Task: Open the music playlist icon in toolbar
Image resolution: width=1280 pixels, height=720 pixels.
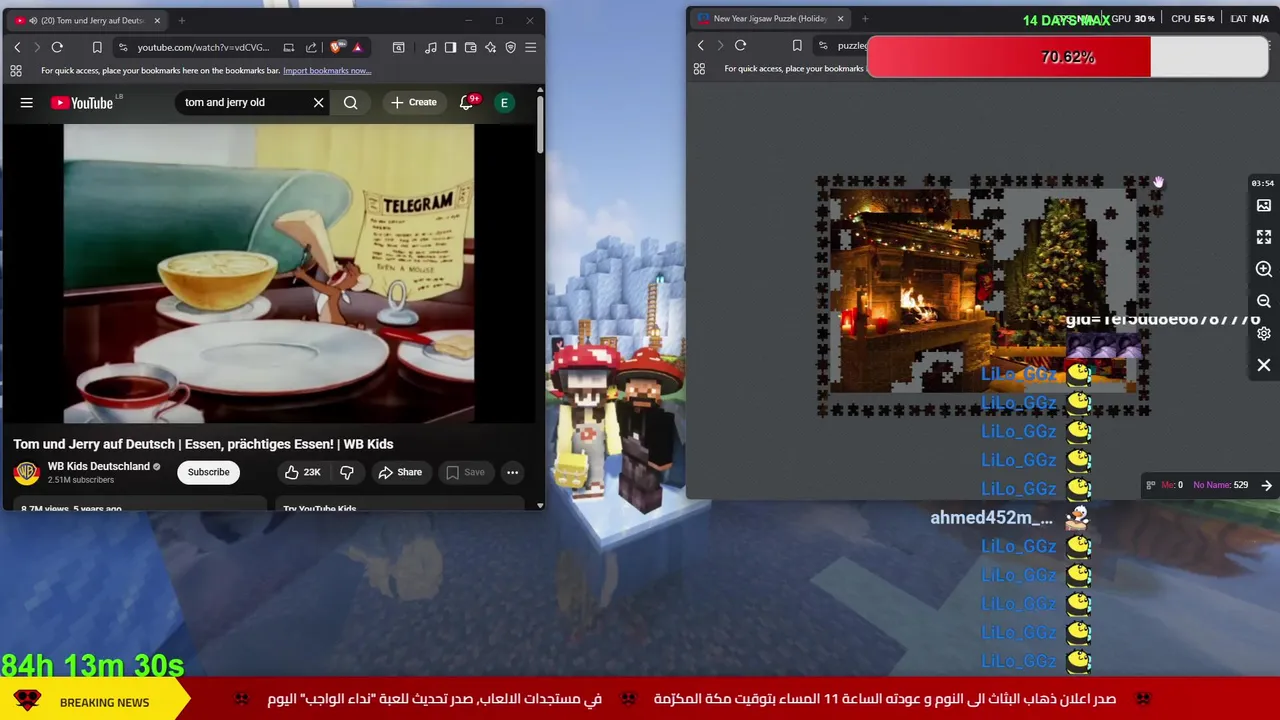Action: [x=430, y=47]
